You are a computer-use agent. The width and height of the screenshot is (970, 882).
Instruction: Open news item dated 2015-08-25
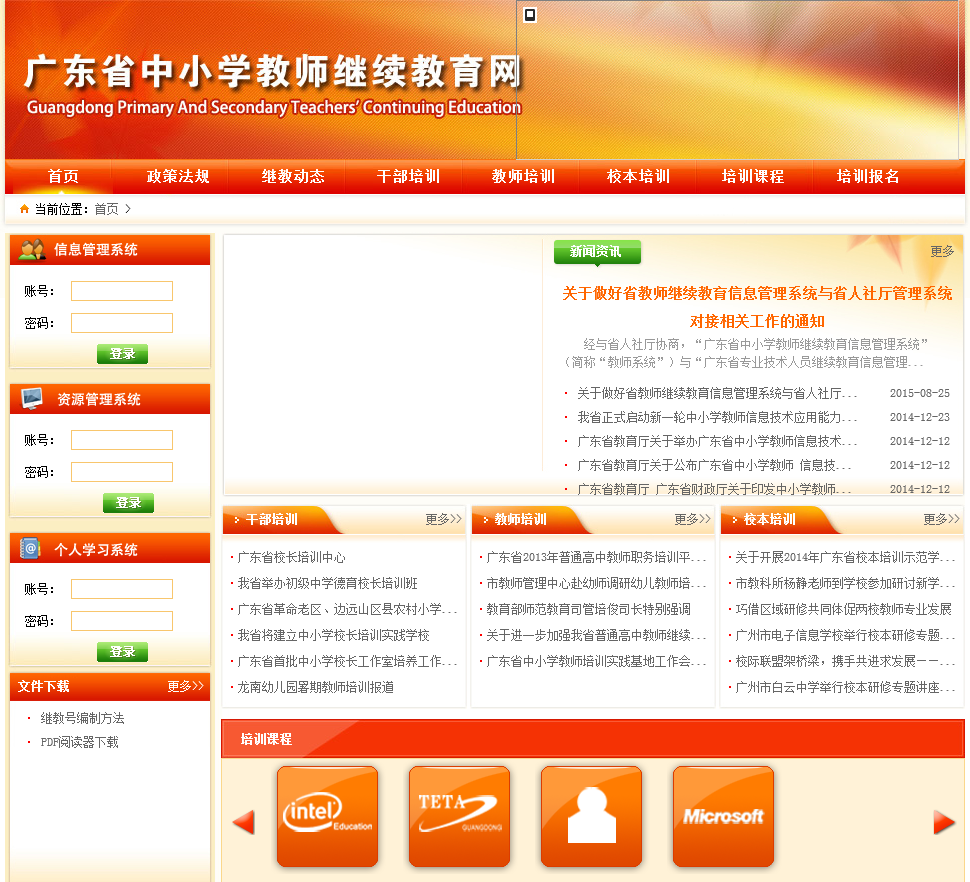point(717,393)
